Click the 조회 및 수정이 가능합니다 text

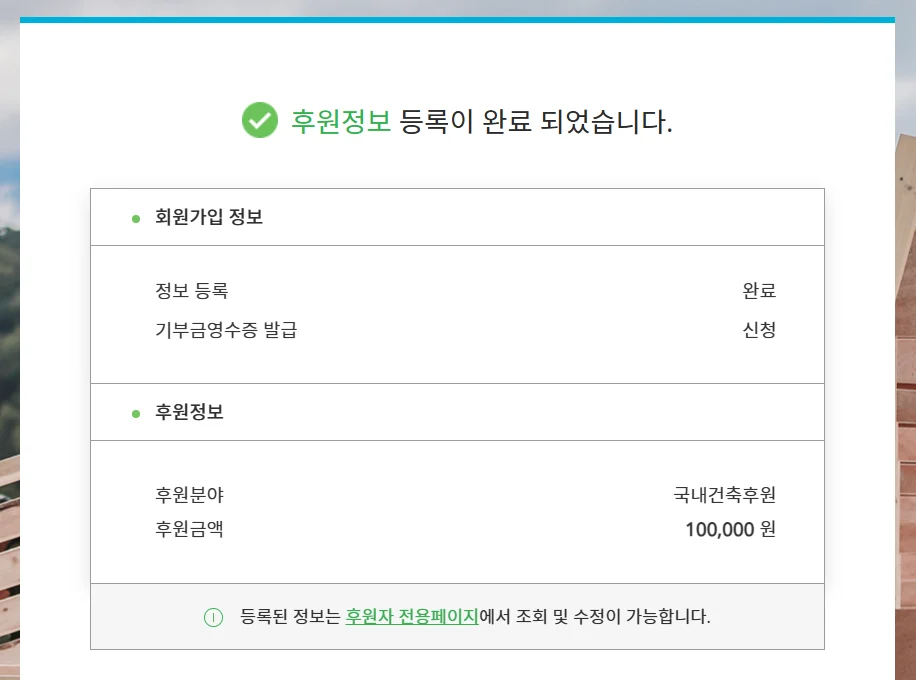pyautogui.click(x=612, y=616)
